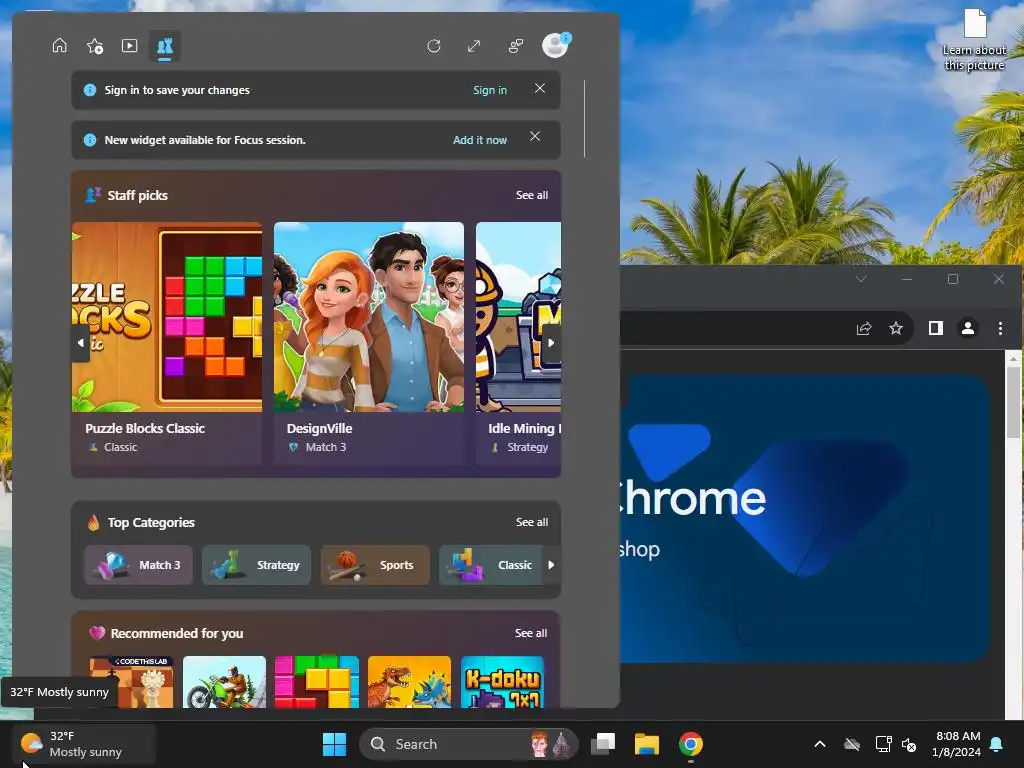Dismiss the Sign in banner
1024x768 pixels.
[x=540, y=88]
